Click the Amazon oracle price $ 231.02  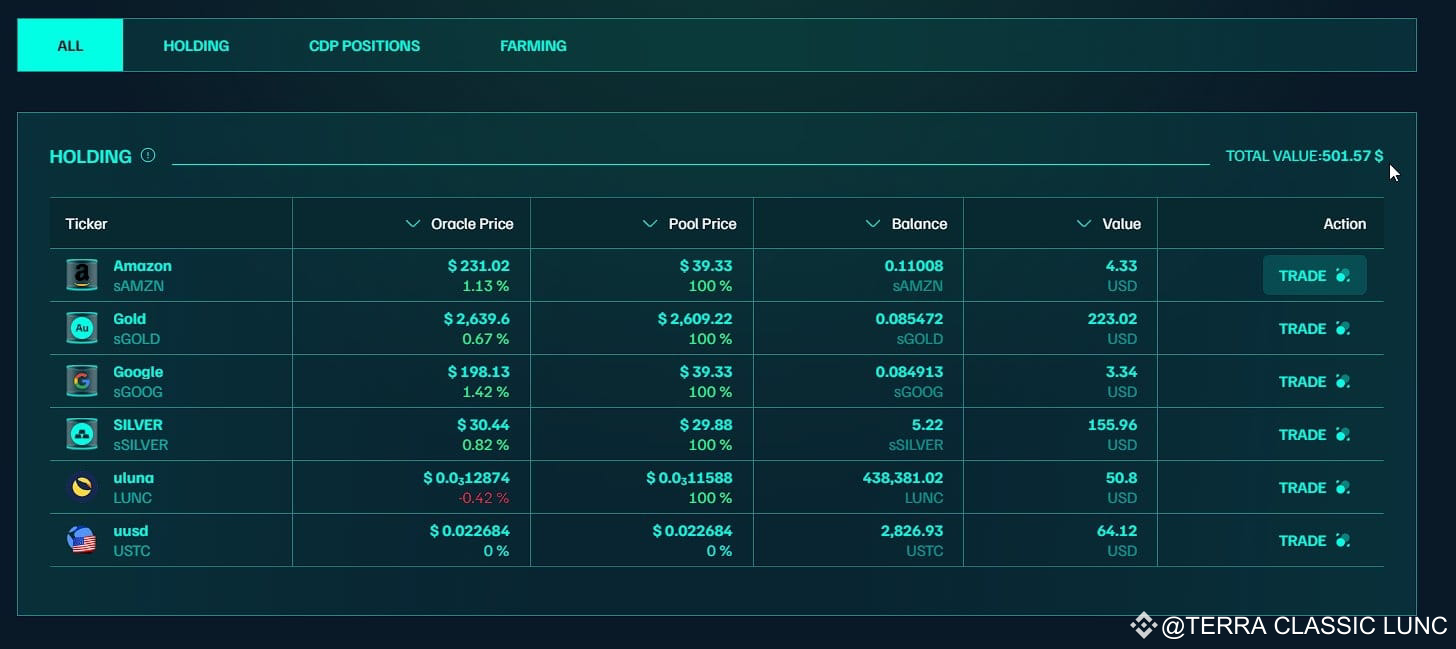(478, 266)
